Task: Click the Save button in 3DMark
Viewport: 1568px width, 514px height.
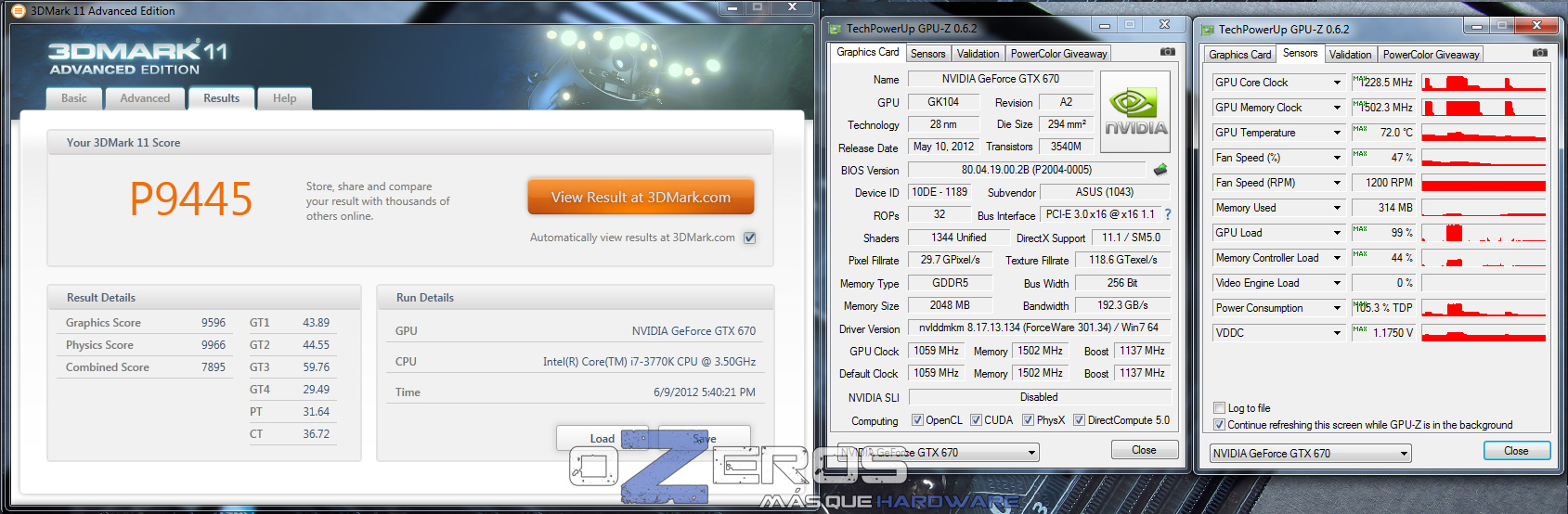Action: [x=704, y=438]
